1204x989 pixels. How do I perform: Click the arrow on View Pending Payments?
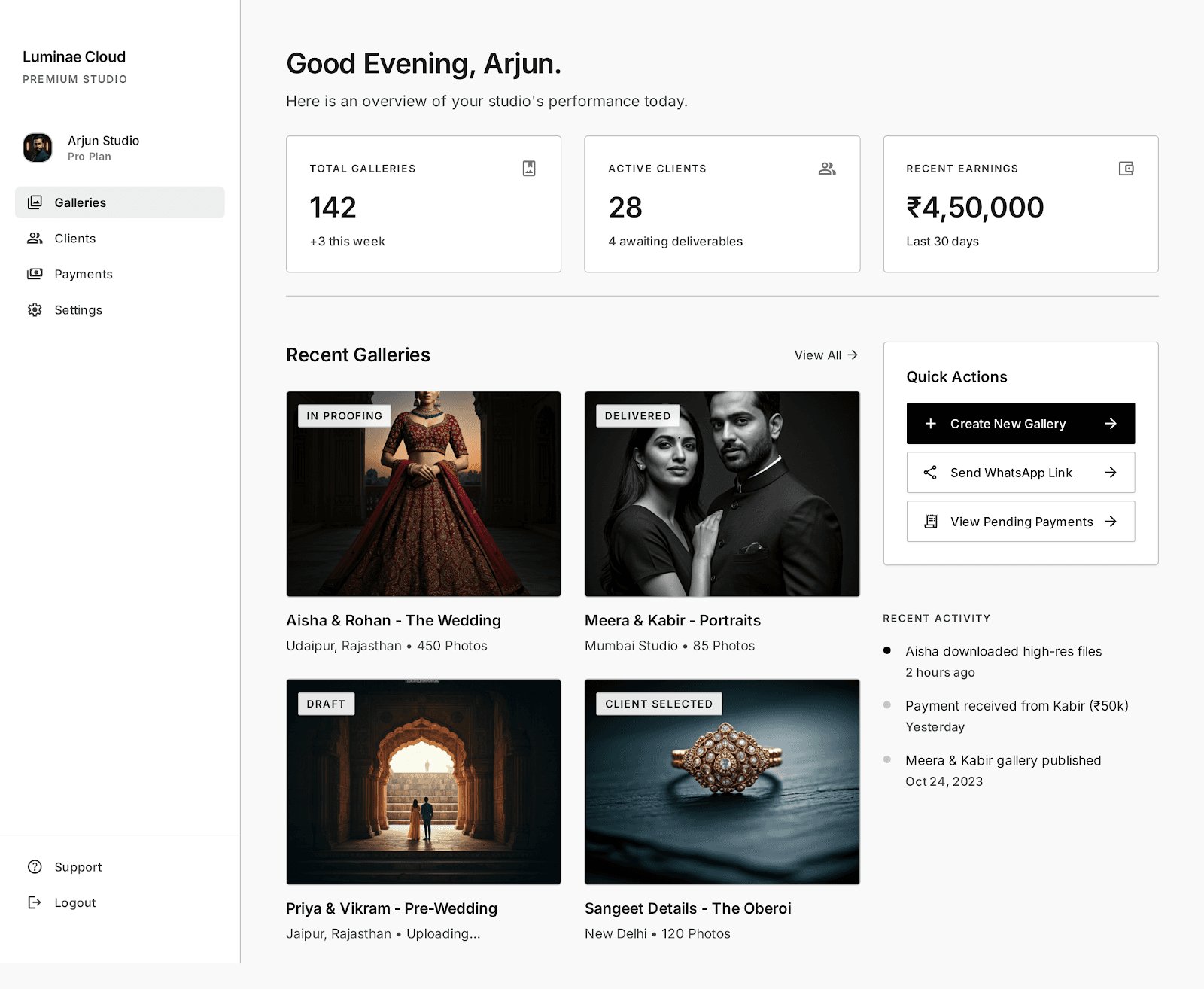point(1111,522)
